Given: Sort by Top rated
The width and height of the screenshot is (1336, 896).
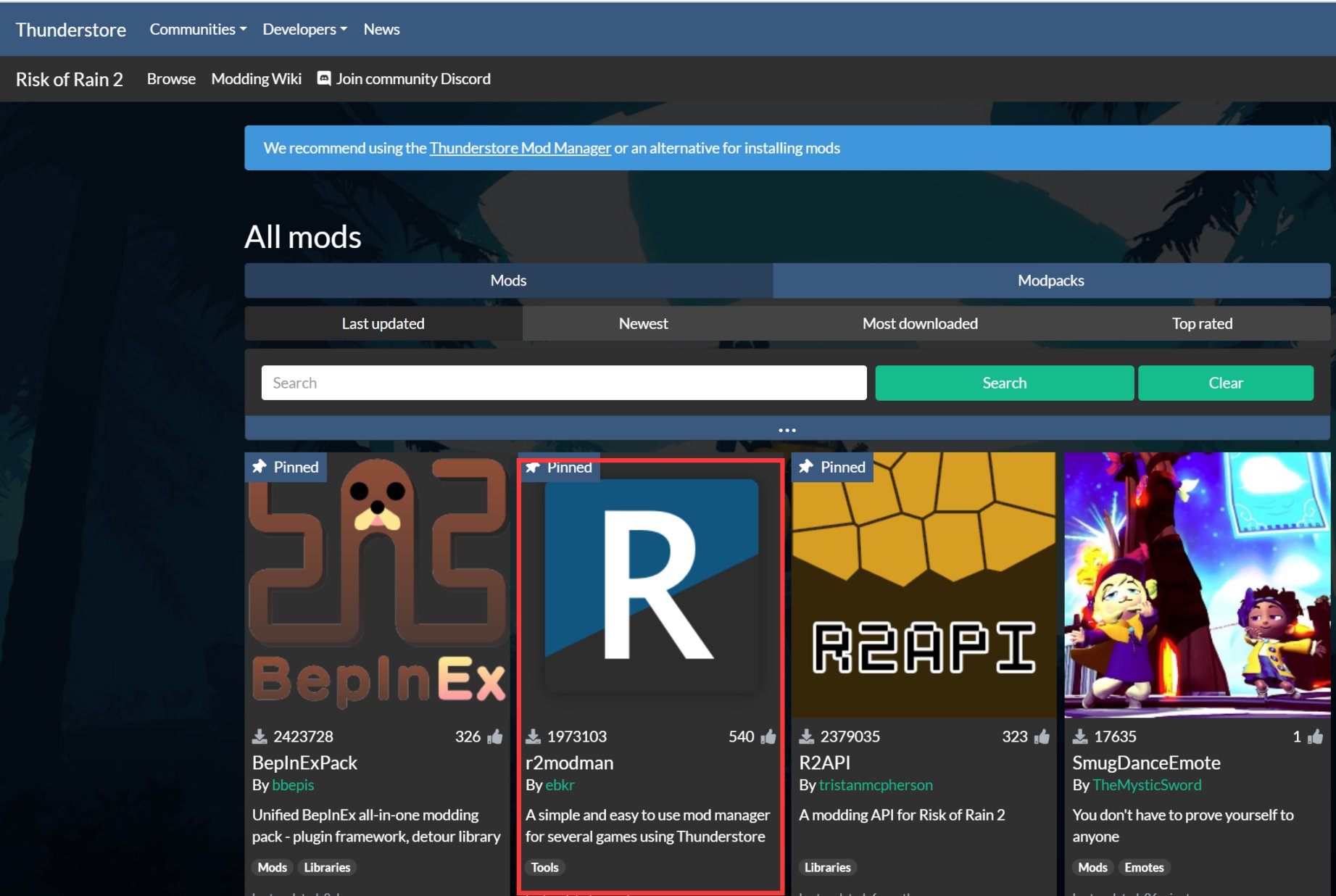Looking at the screenshot, I should 1202,323.
